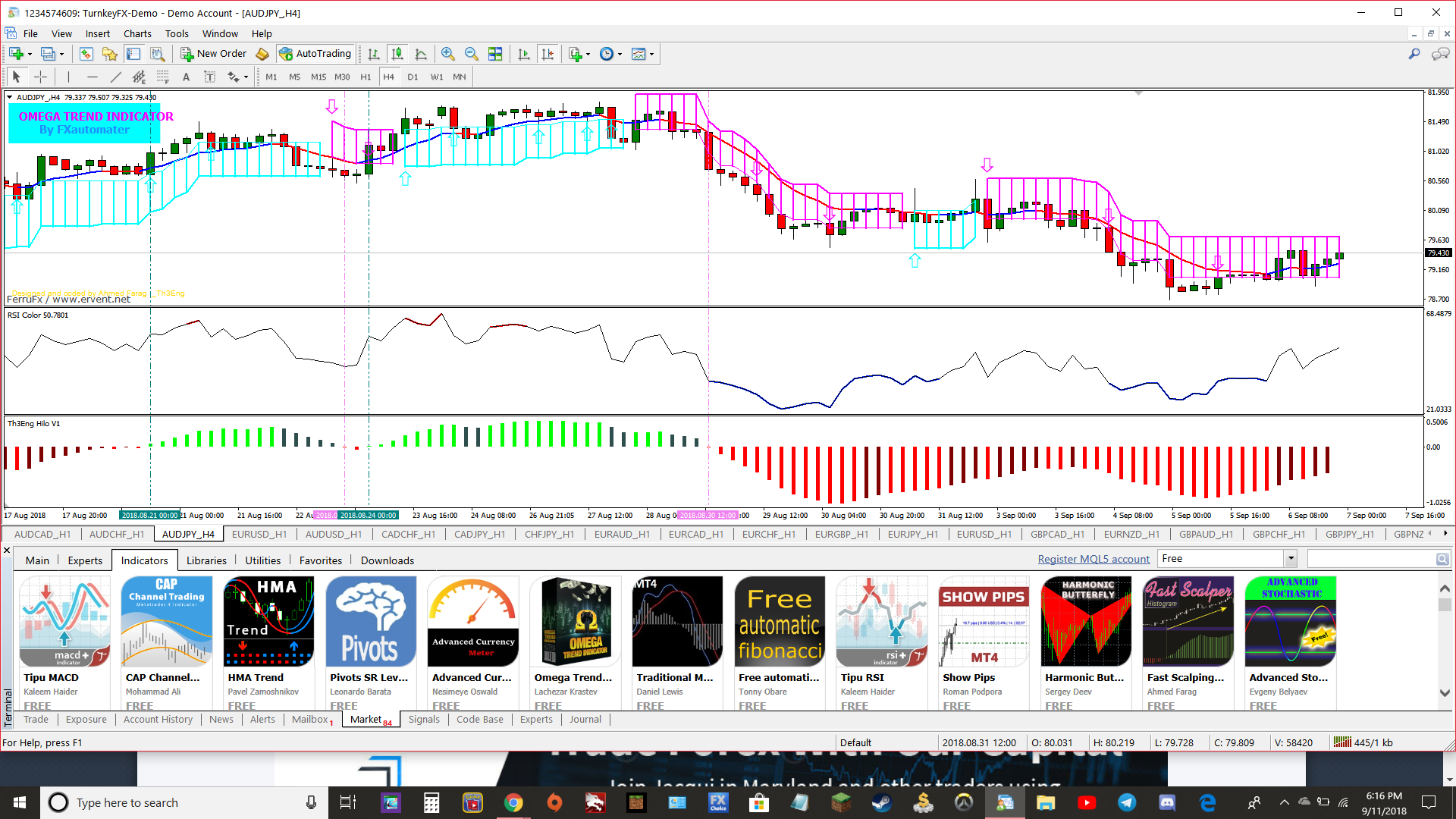The image size is (1456, 819).
Task: Expand the Profiles dropdown arrow
Action: pyautogui.click(x=61, y=54)
